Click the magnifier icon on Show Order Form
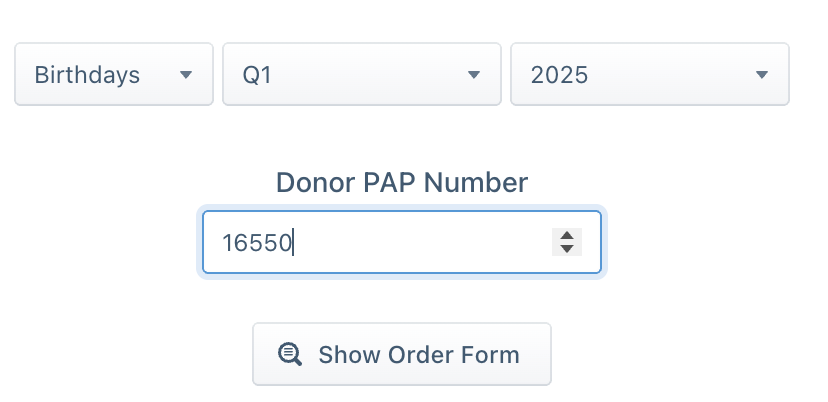 290,354
